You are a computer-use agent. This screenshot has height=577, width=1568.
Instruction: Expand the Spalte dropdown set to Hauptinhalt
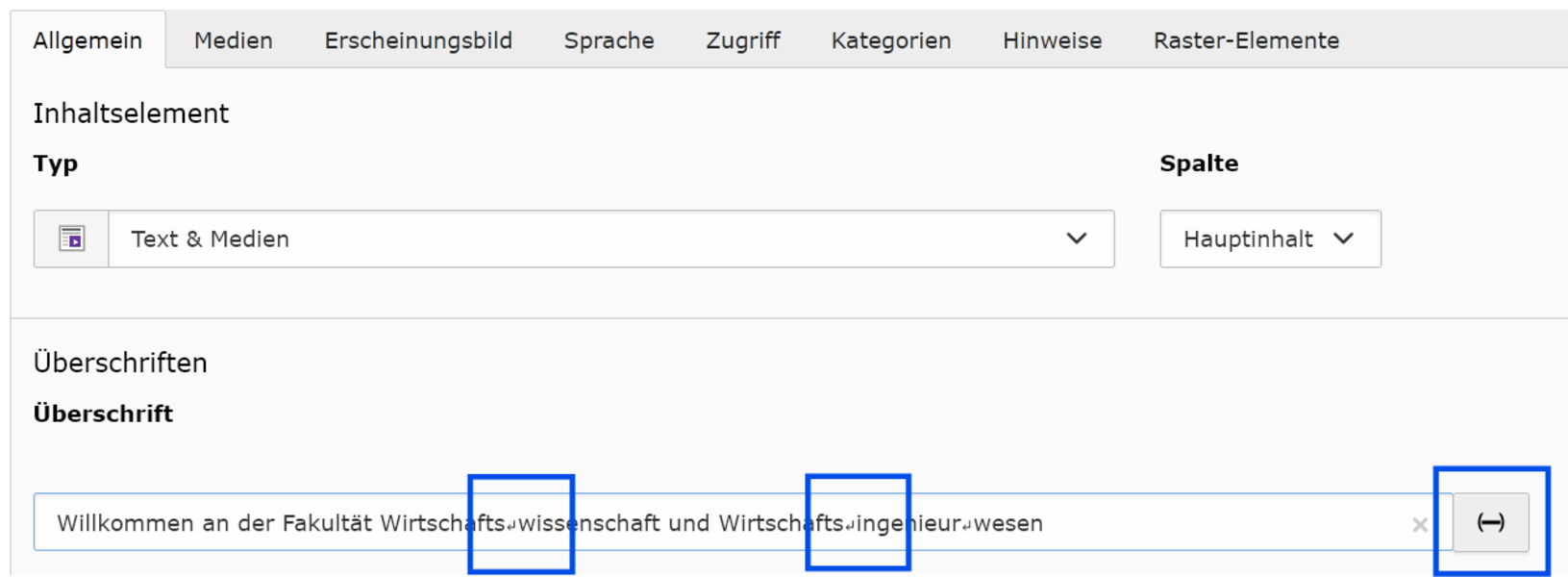pyautogui.click(x=1269, y=238)
